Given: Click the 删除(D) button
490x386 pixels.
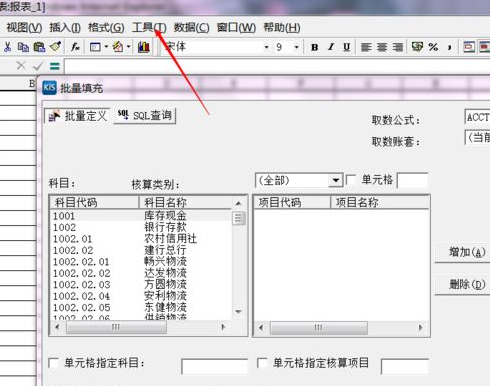Looking at the screenshot, I should click(x=463, y=284).
